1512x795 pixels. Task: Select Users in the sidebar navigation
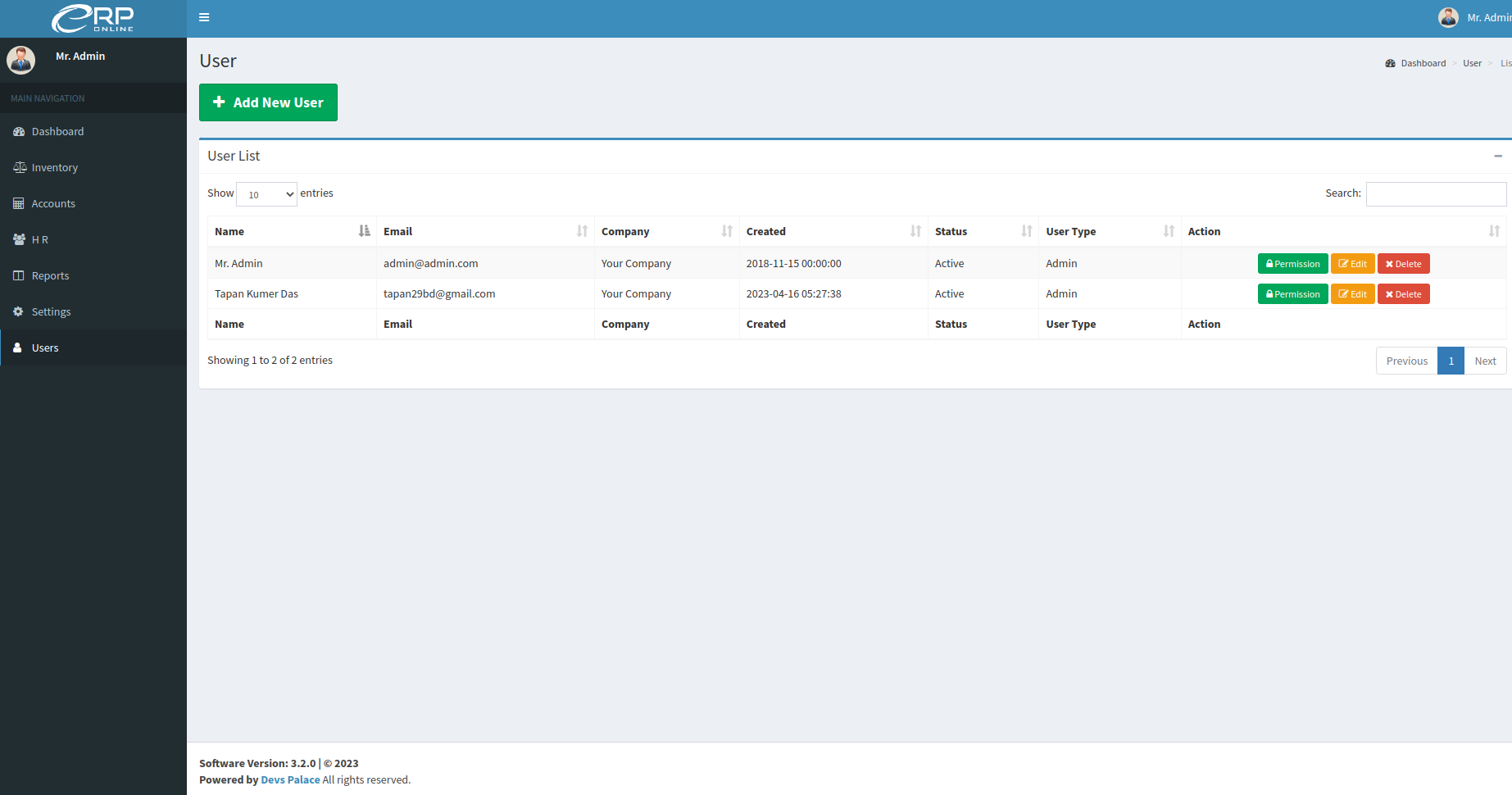pyautogui.click(x=45, y=348)
